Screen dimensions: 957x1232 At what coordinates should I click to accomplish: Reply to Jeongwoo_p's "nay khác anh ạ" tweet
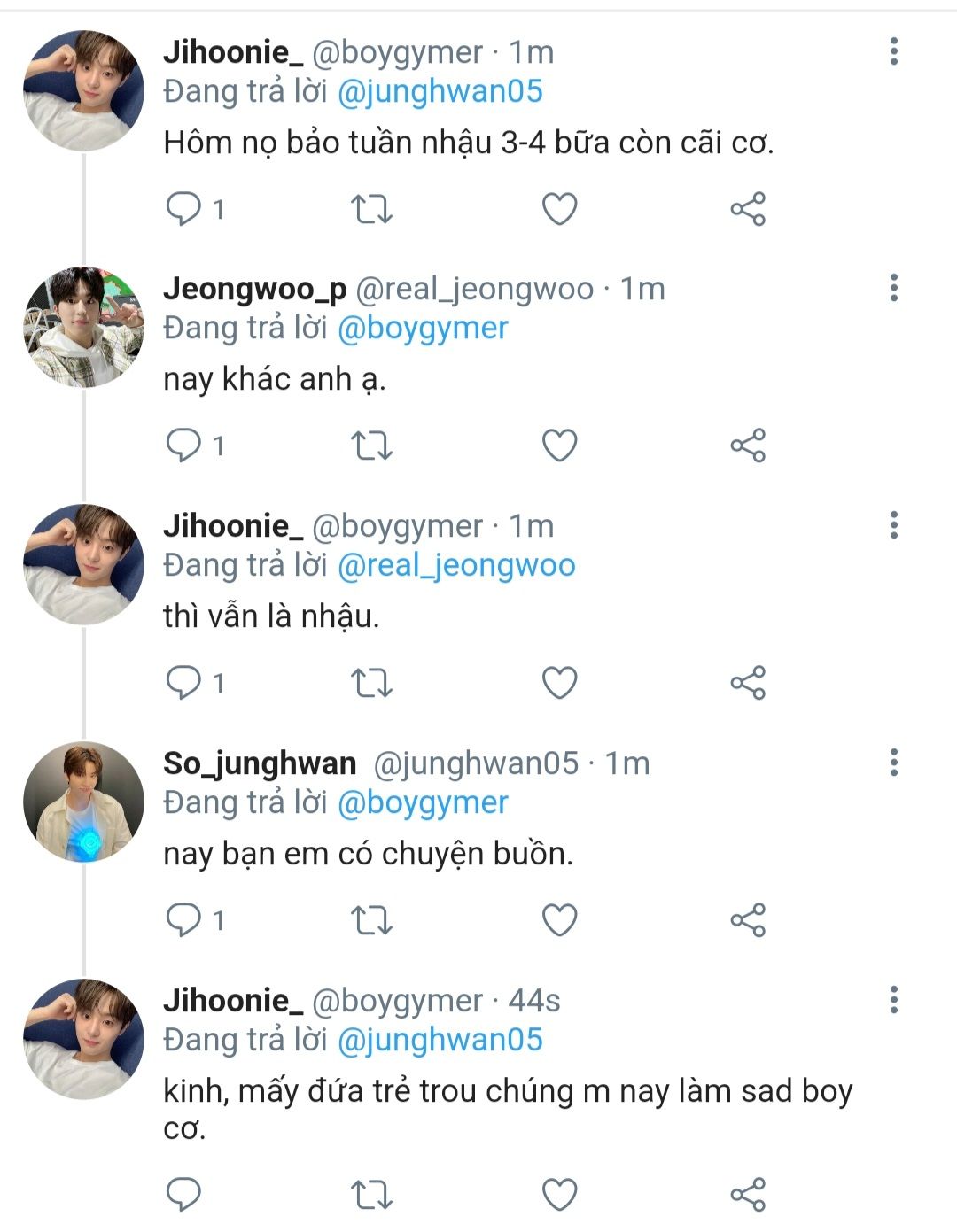[184, 446]
